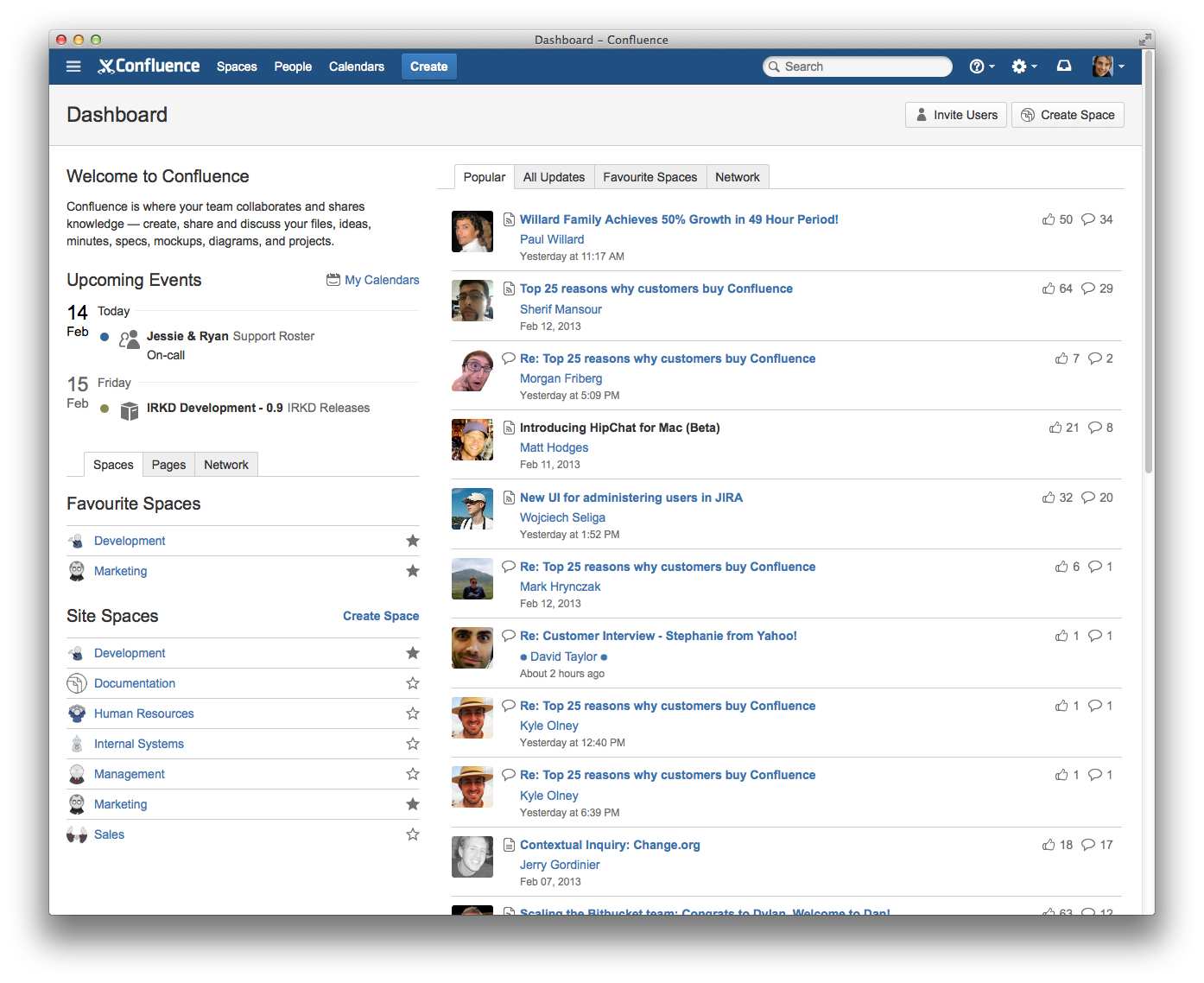Unfavourite Development in Favourite Spaces
This screenshot has height=983, width=1204.
pyautogui.click(x=413, y=541)
